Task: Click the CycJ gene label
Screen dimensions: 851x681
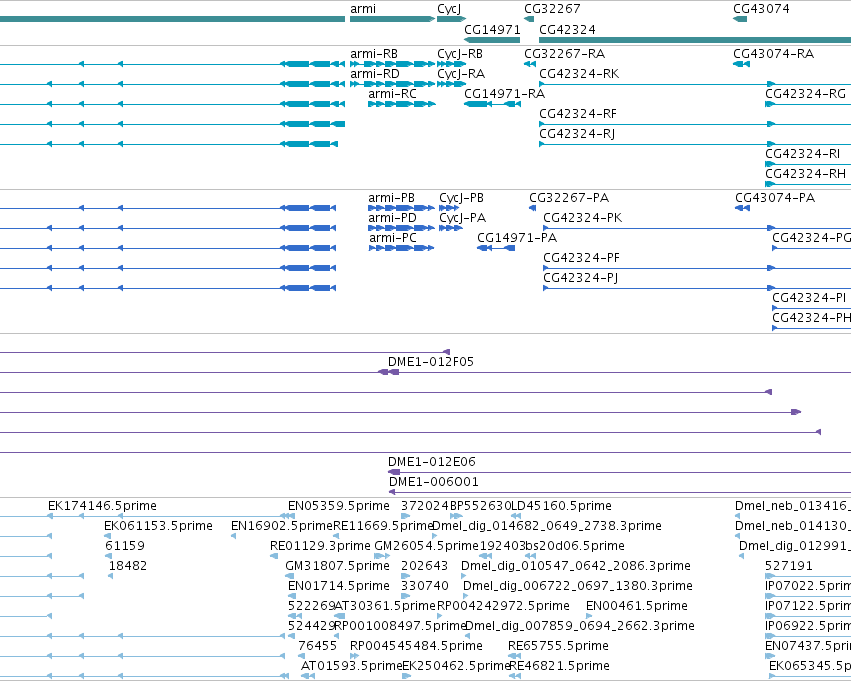Action: click(449, 9)
